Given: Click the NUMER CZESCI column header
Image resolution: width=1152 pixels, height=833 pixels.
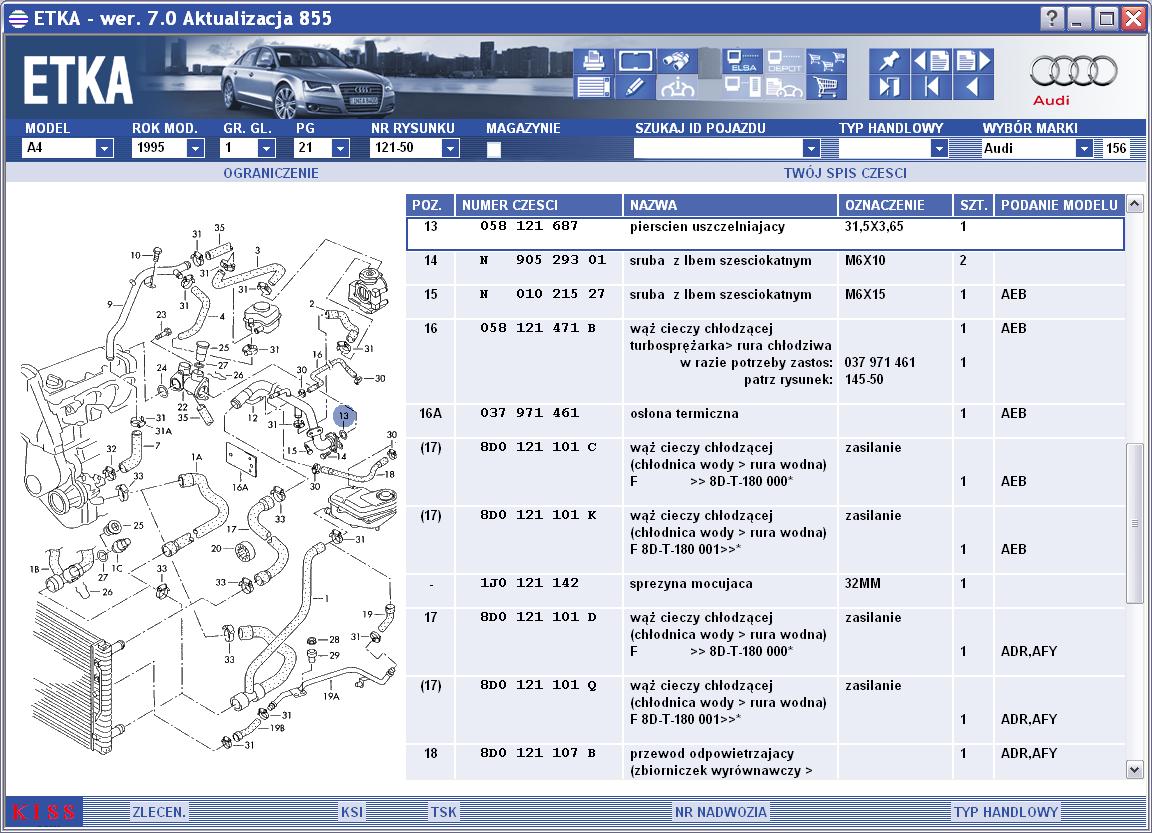Looking at the screenshot, I should [x=539, y=205].
